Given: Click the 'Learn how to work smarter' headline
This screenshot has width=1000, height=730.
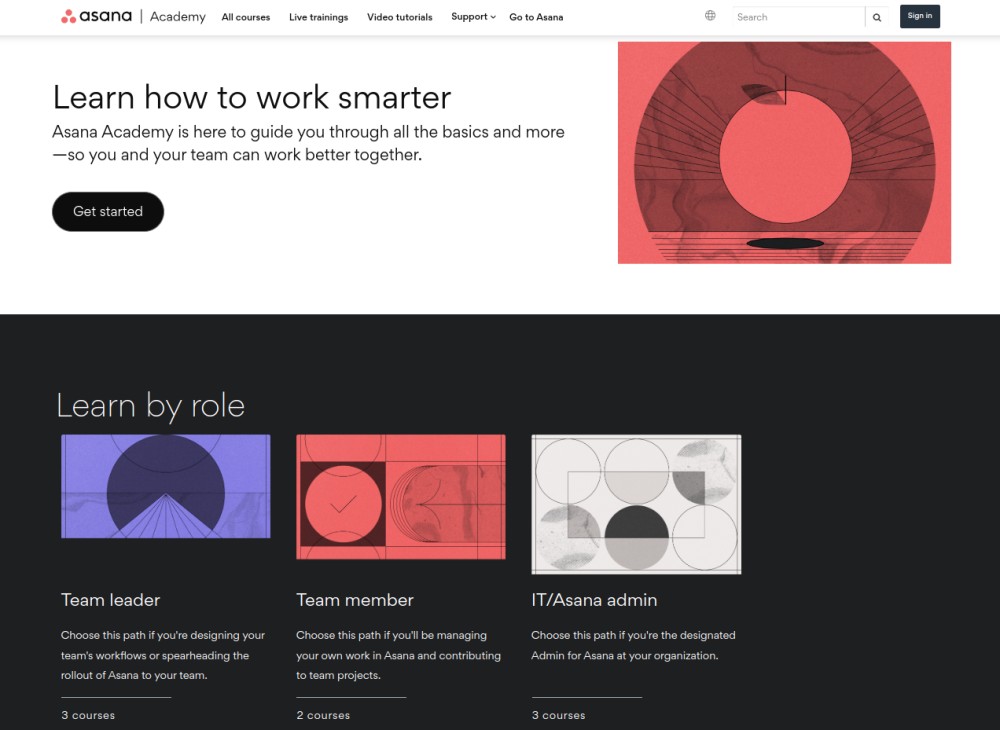Looking at the screenshot, I should coord(252,98).
